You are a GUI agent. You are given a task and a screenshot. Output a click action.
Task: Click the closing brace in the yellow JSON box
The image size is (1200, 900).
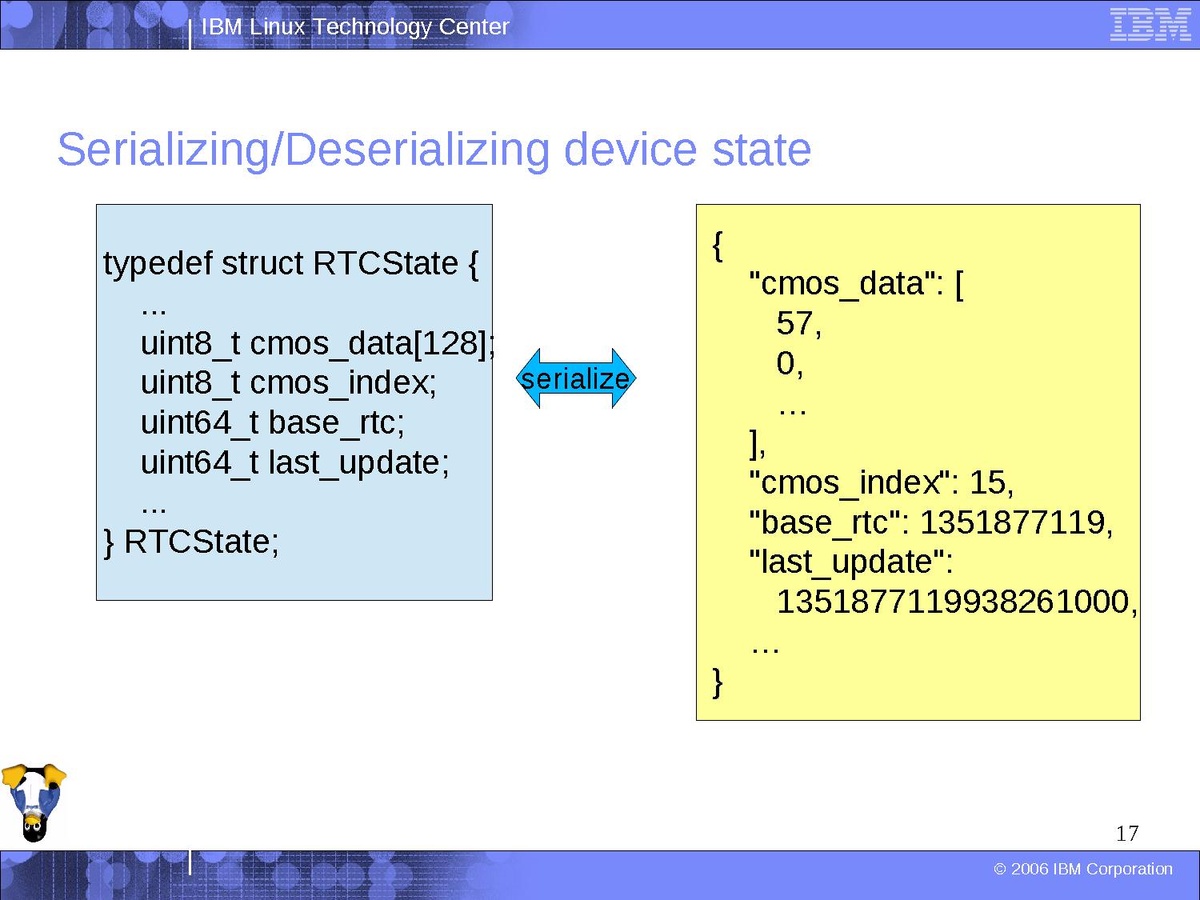[x=716, y=683]
